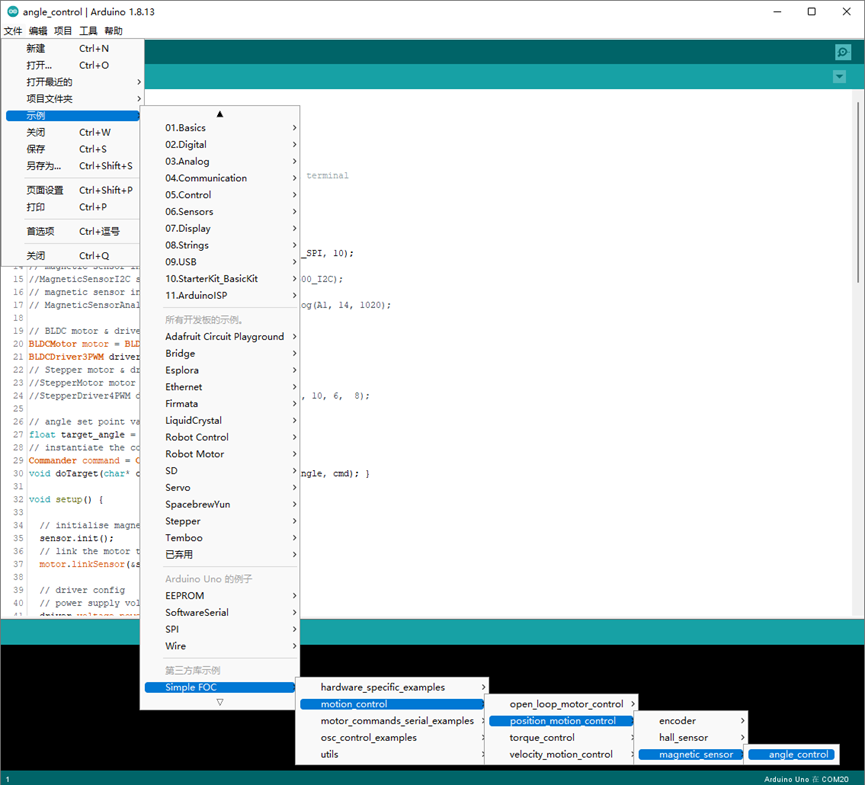Choose 另存为... from the file menu
This screenshot has height=785, width=865.
point(72,166)
